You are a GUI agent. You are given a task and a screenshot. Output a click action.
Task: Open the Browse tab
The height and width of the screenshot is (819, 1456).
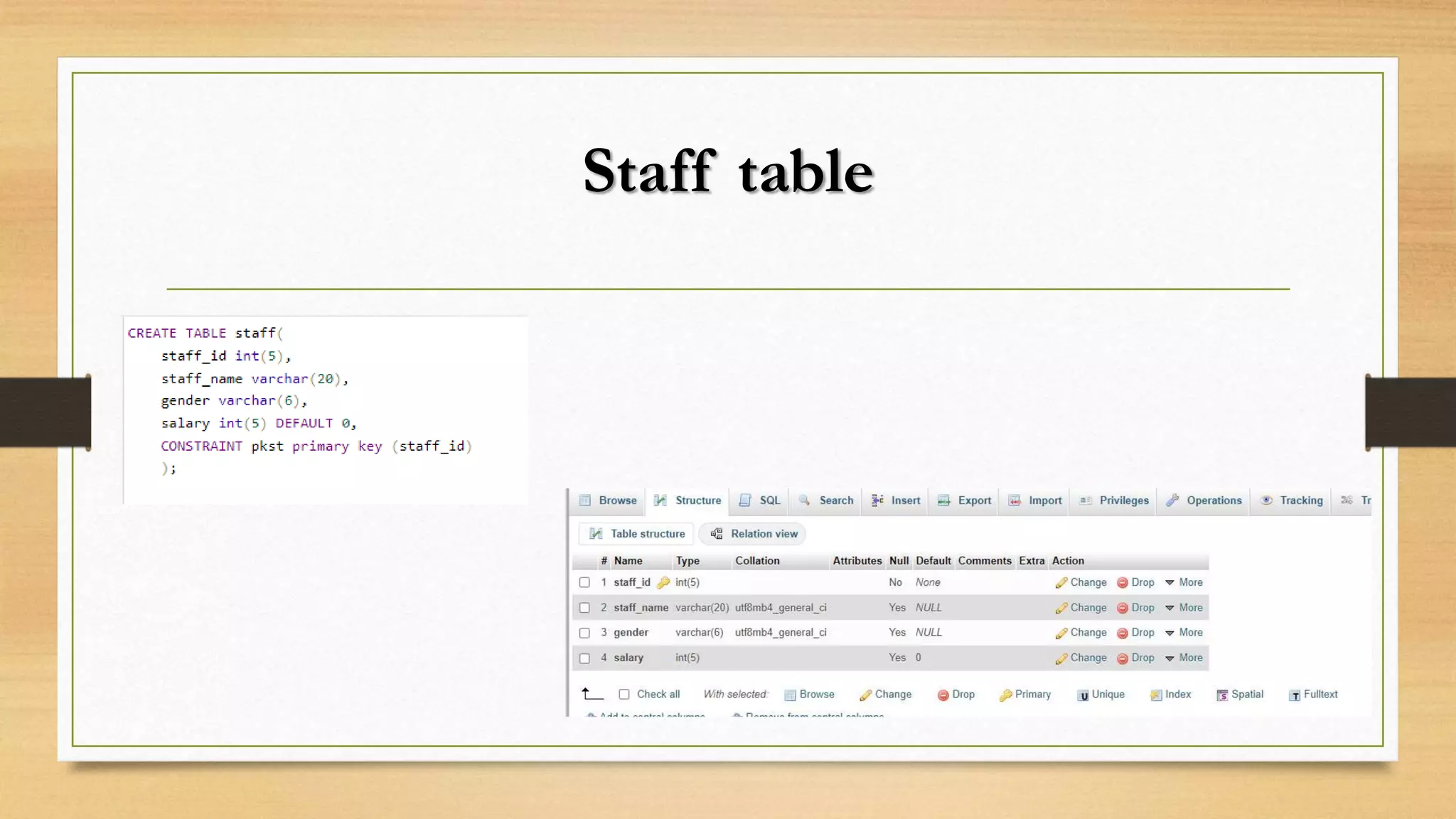(609, 500)
